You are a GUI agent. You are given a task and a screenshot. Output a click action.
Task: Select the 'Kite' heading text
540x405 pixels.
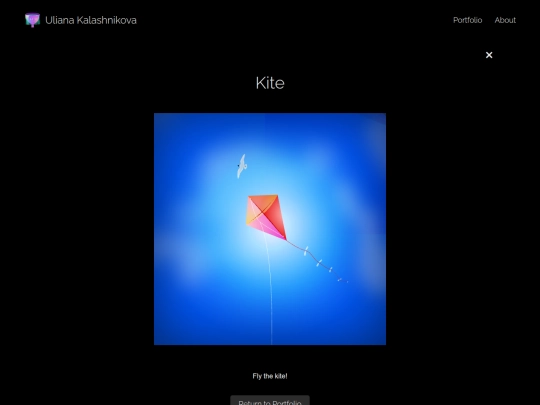tap(270, 83)
